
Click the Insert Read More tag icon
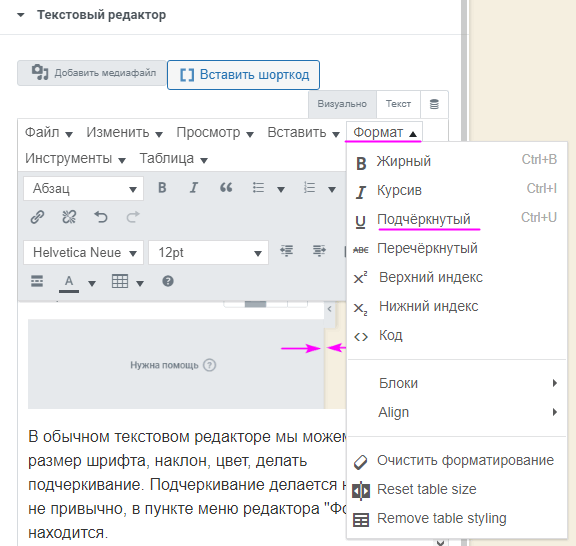[37, 281]
